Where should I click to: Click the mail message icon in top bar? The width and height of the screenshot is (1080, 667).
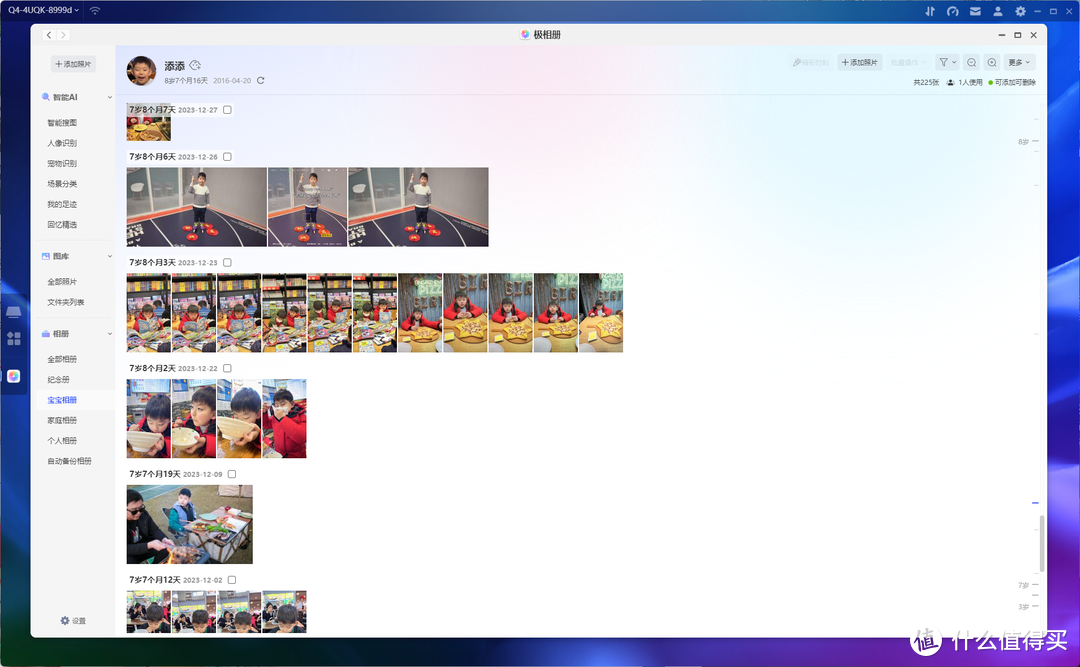point(975,11)
